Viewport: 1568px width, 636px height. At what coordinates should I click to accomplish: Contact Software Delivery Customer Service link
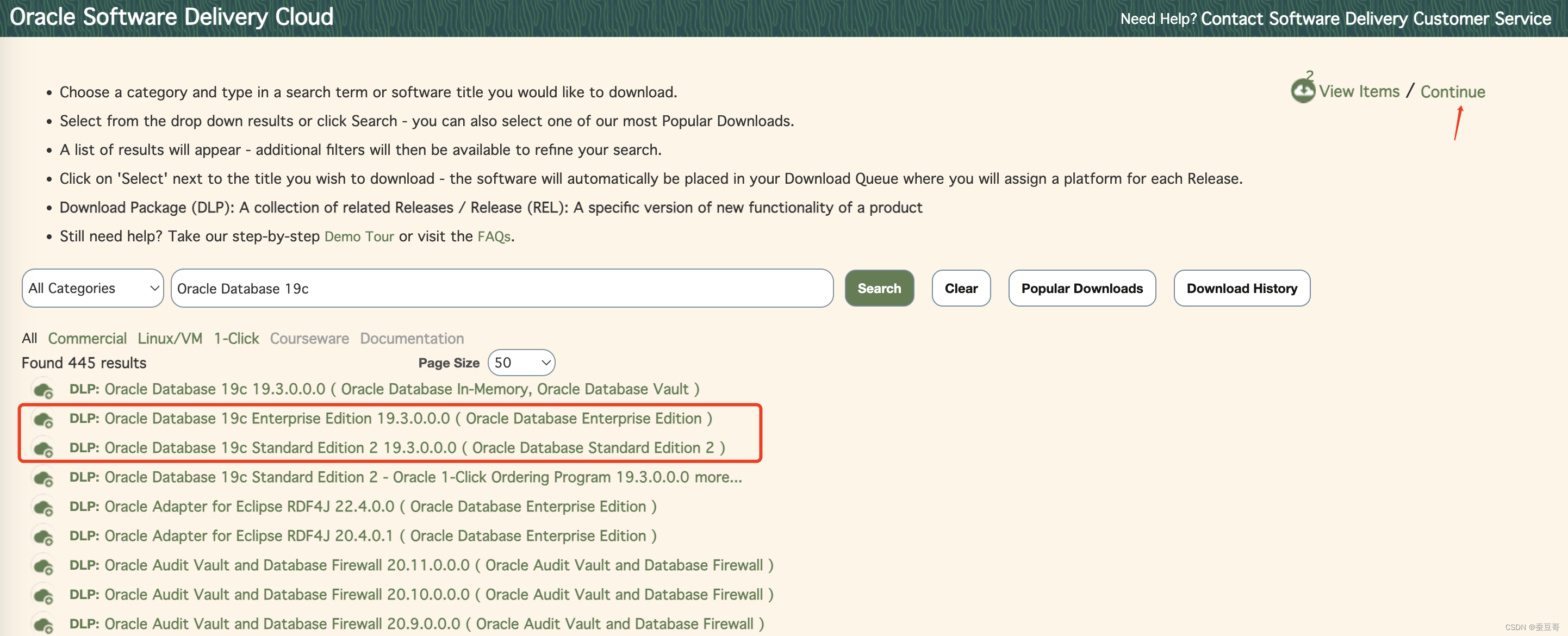(1376, 19)
